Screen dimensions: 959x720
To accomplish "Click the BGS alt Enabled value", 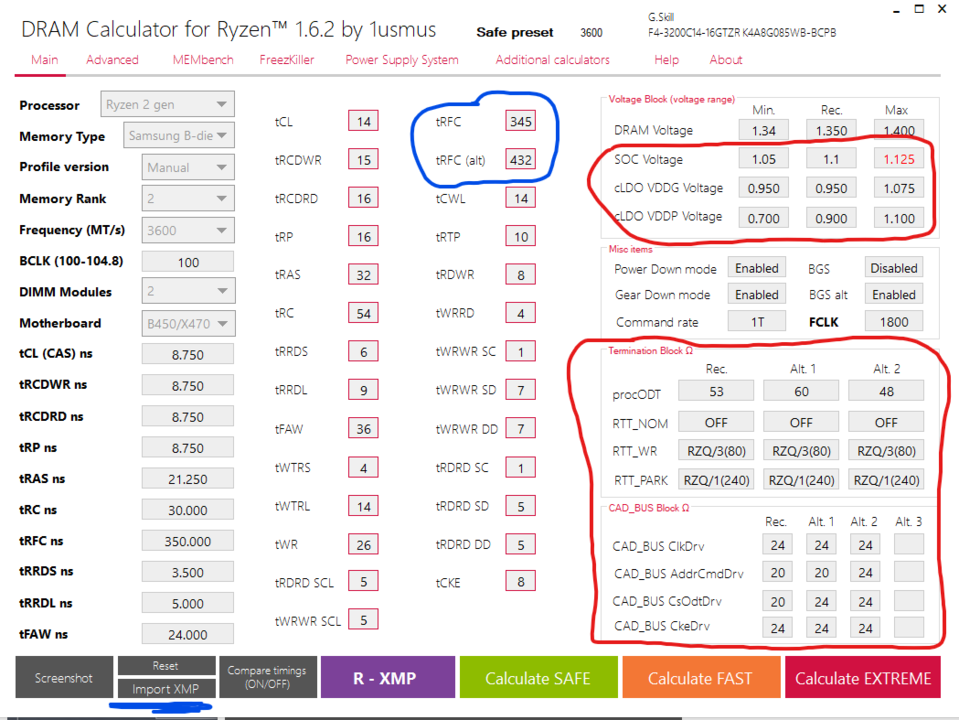I will pos(894,294).
